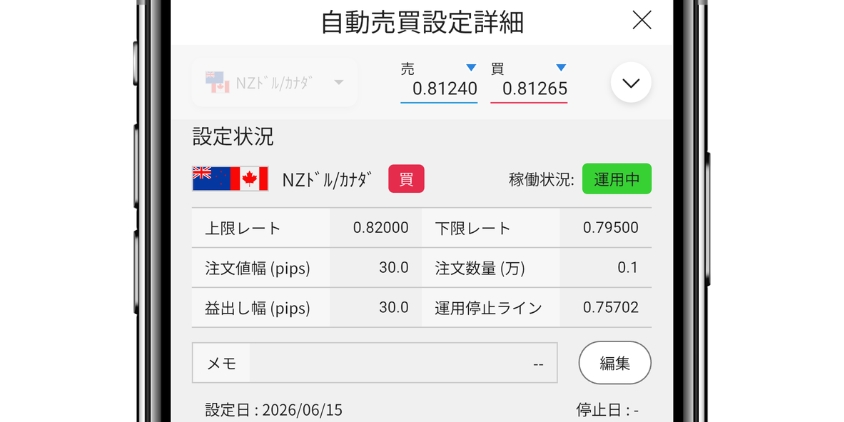Click the 自動売買設定詳細 title text

coord(422,23)
